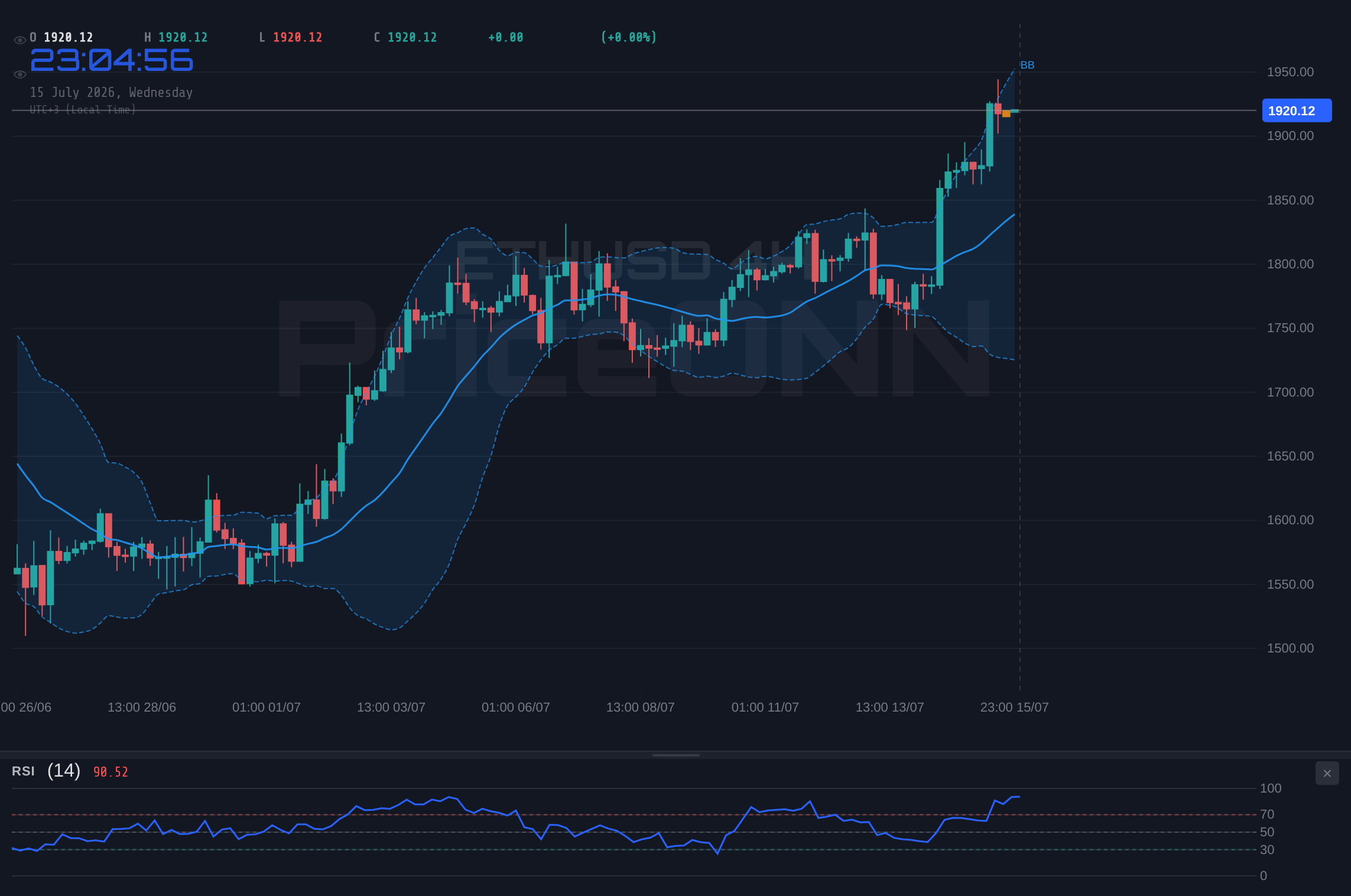The width and height of the screenshot is (1351, 896).
Task: Click the RSI reading 90.52
Action: click(x=111, y=772)
